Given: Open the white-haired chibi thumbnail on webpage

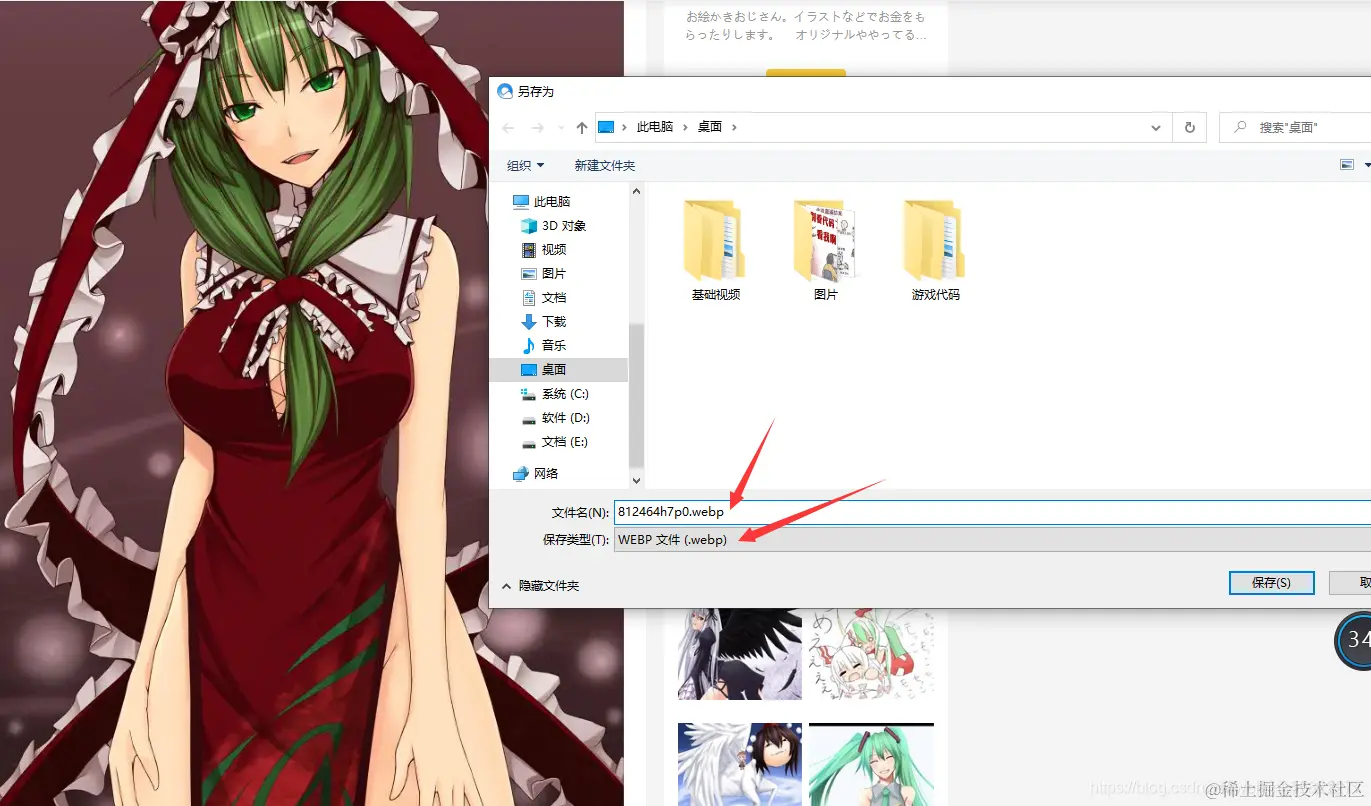Looking at the screenshot, I should pos(872,654).
